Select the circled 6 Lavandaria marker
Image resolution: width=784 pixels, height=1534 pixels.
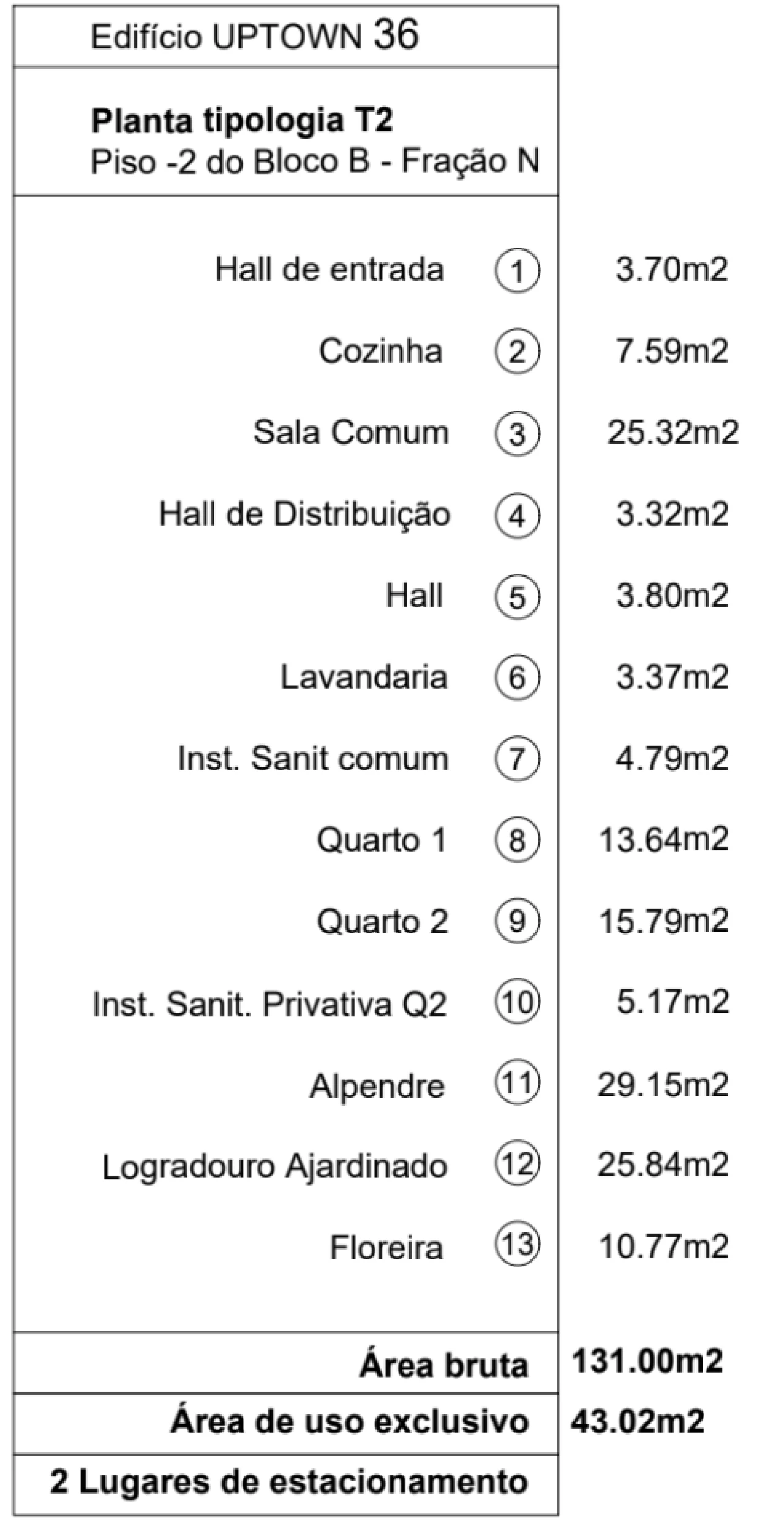[x=518, y=677]
